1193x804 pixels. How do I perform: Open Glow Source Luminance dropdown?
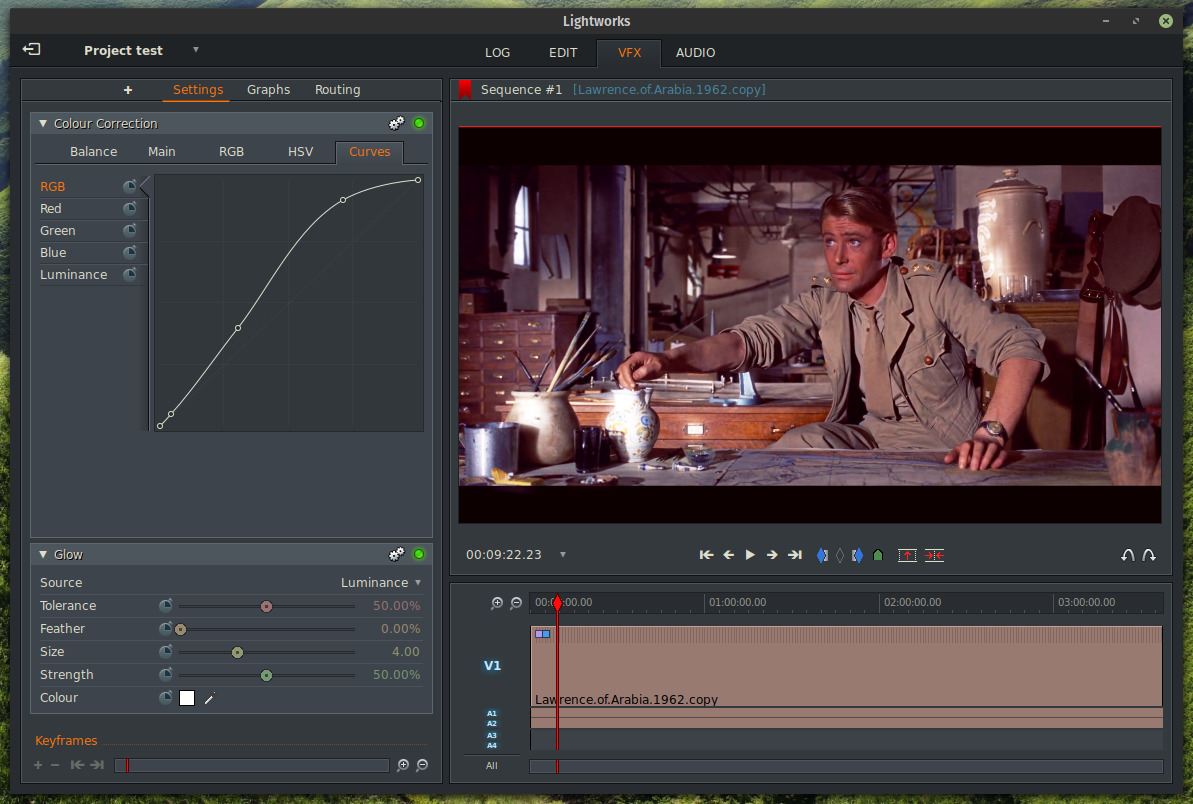pos(380,583)
